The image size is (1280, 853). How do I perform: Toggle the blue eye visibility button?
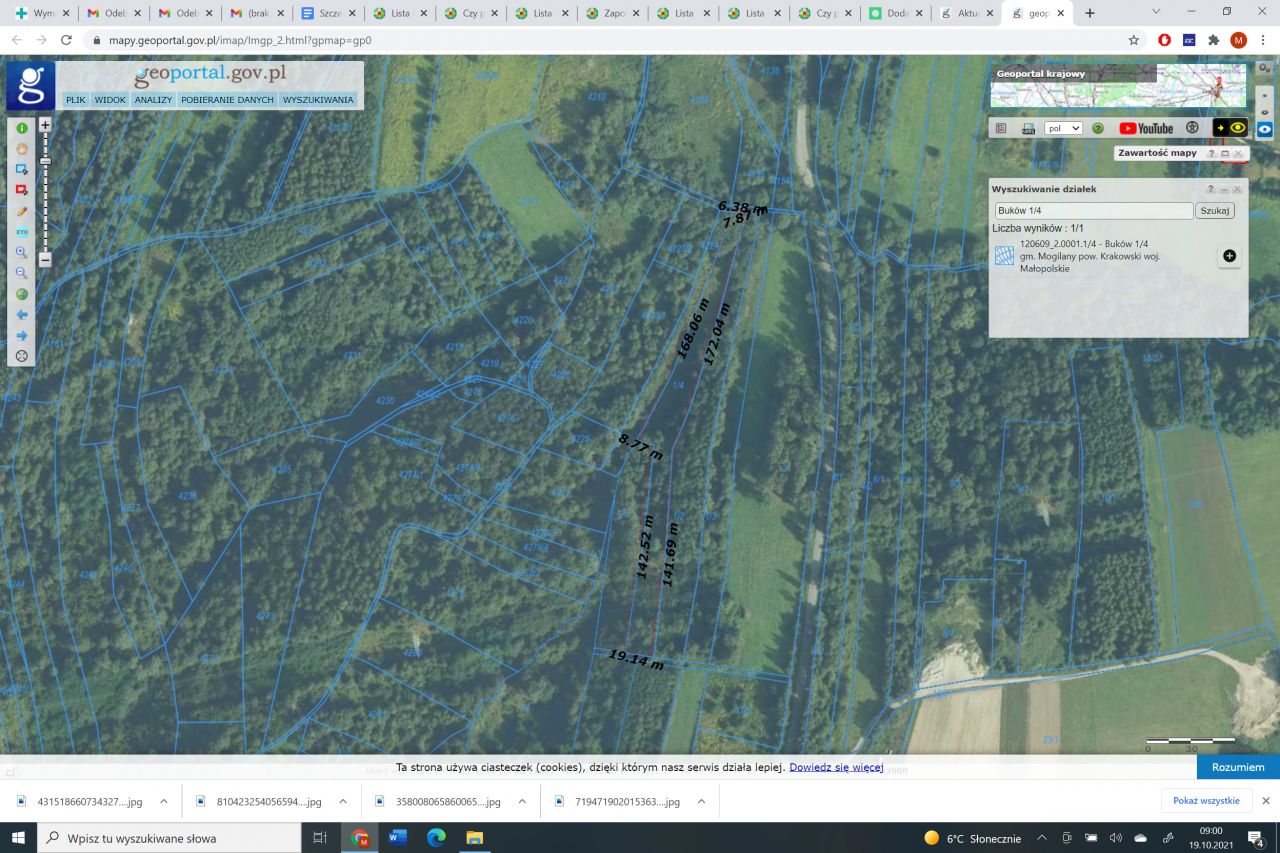[1265, 130]
